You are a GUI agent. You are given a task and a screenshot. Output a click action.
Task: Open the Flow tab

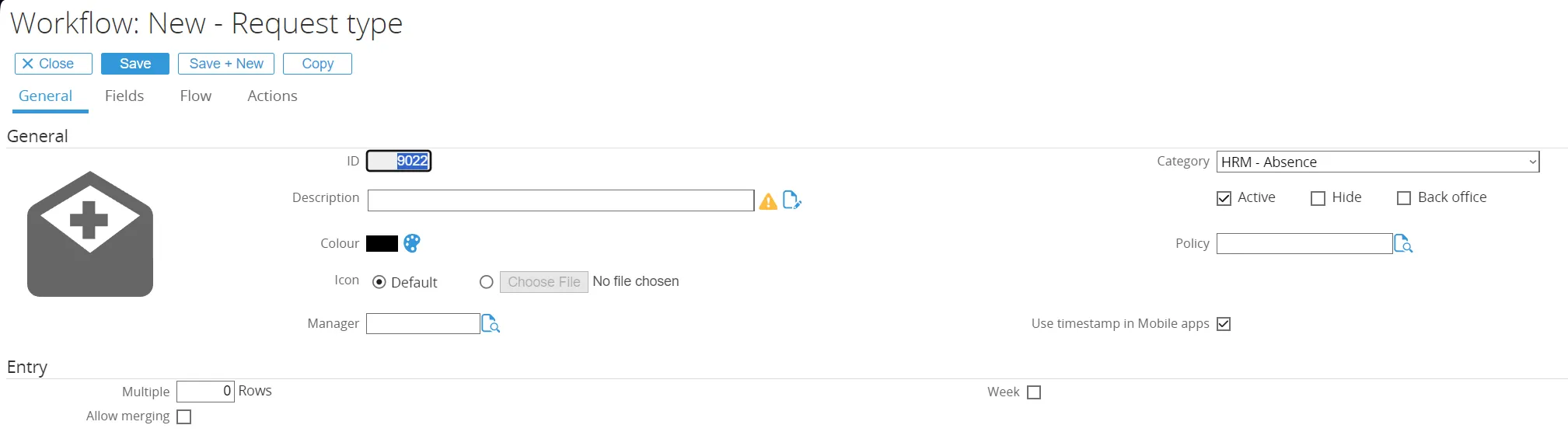195,96
